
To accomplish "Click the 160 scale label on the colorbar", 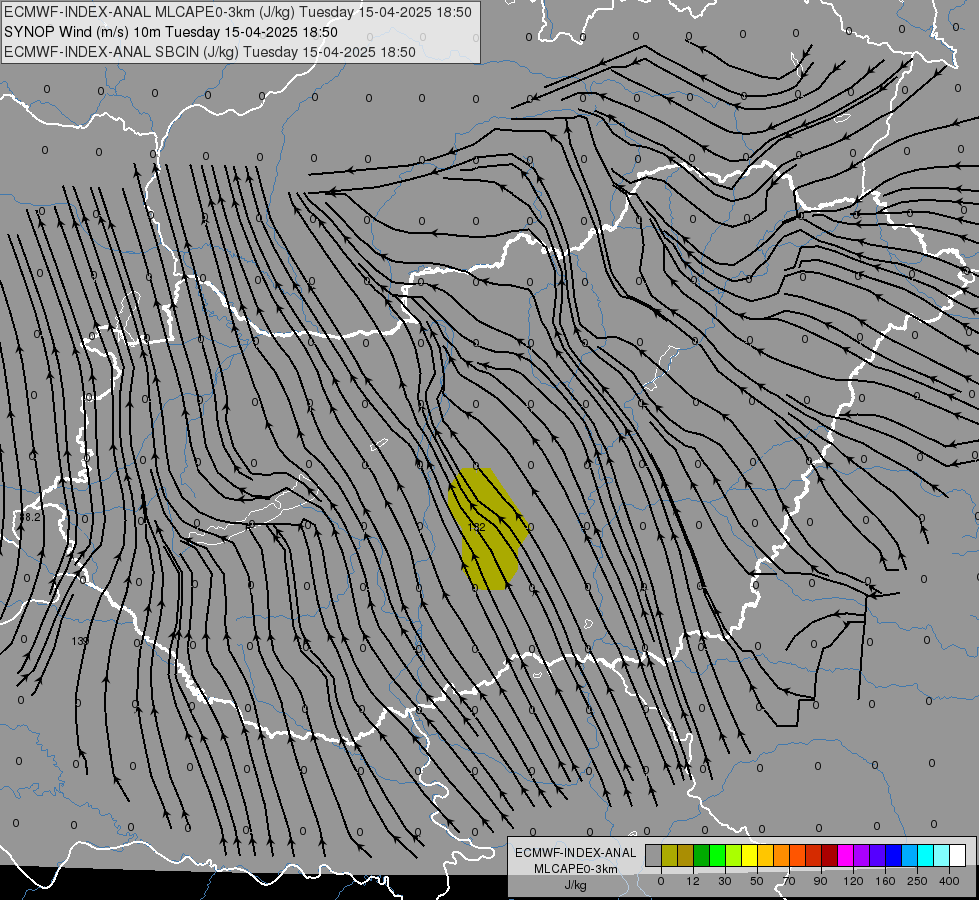I will [885, 881].
